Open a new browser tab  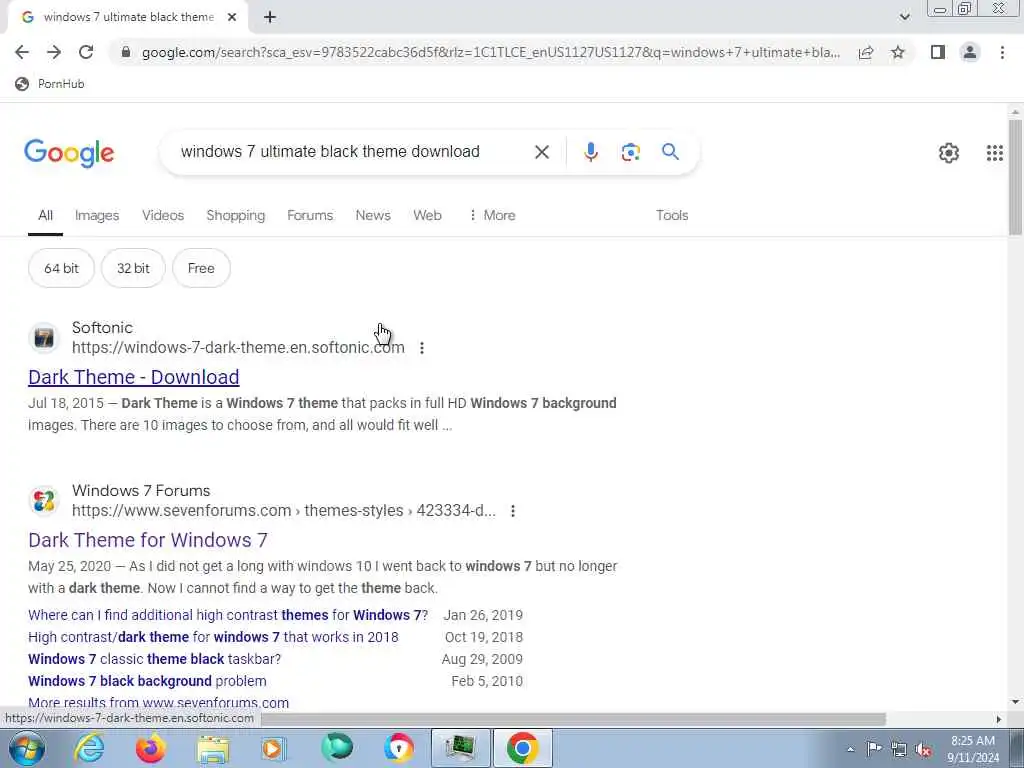tap(270, 18)
